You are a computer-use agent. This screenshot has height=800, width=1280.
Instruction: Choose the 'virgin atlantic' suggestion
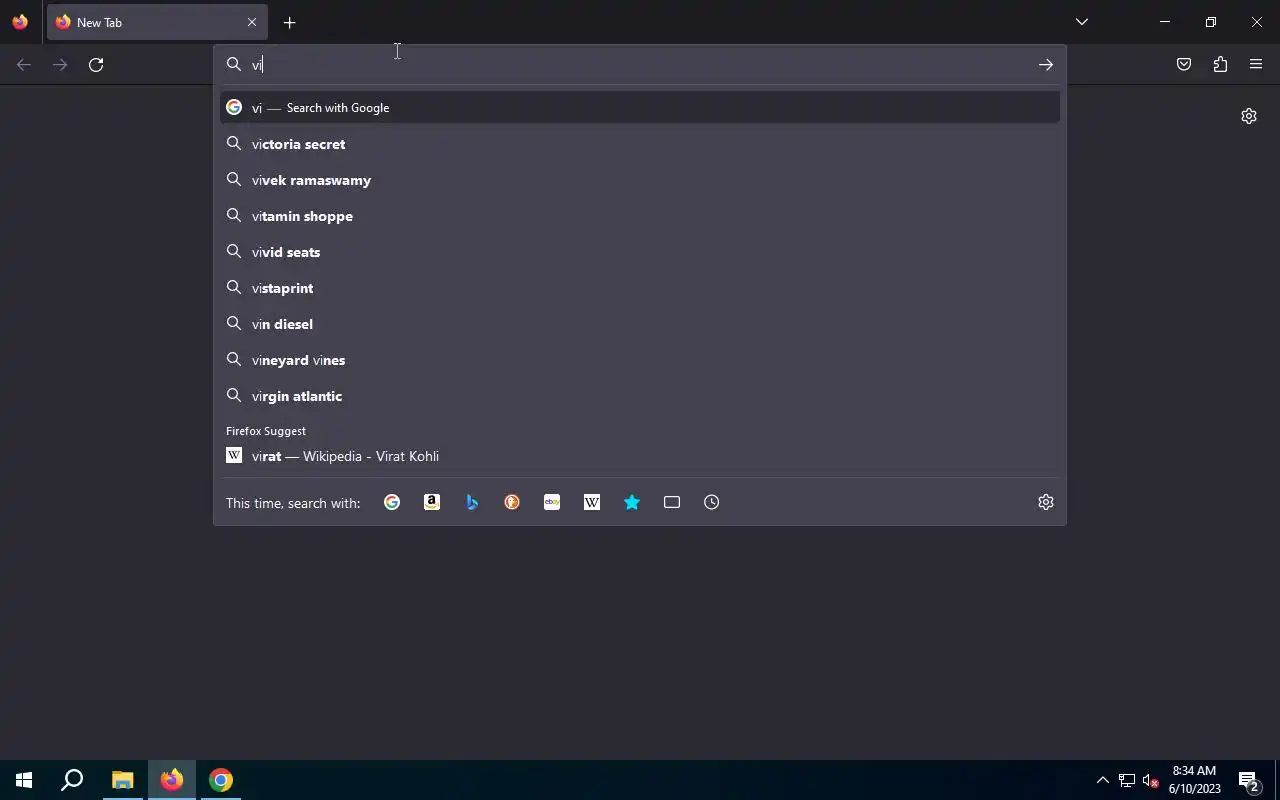(640, 396)
